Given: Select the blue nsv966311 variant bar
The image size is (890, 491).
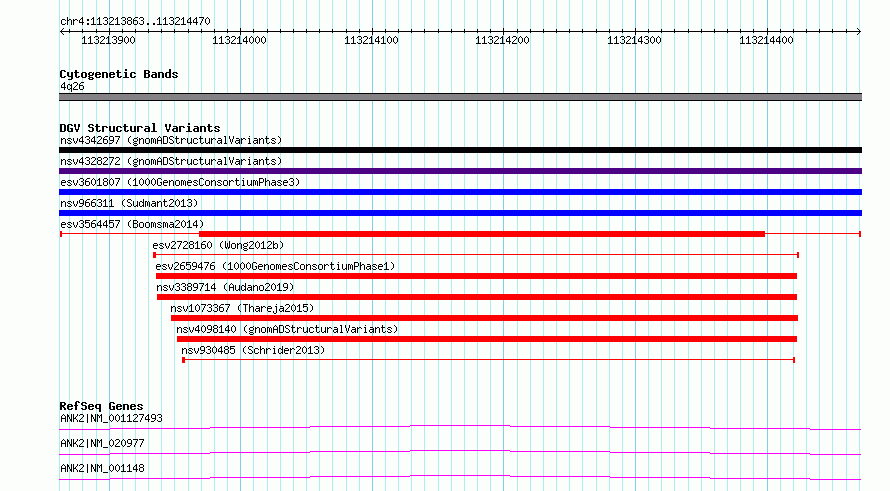Looking at the screenshot, I should tap(460, 213).
